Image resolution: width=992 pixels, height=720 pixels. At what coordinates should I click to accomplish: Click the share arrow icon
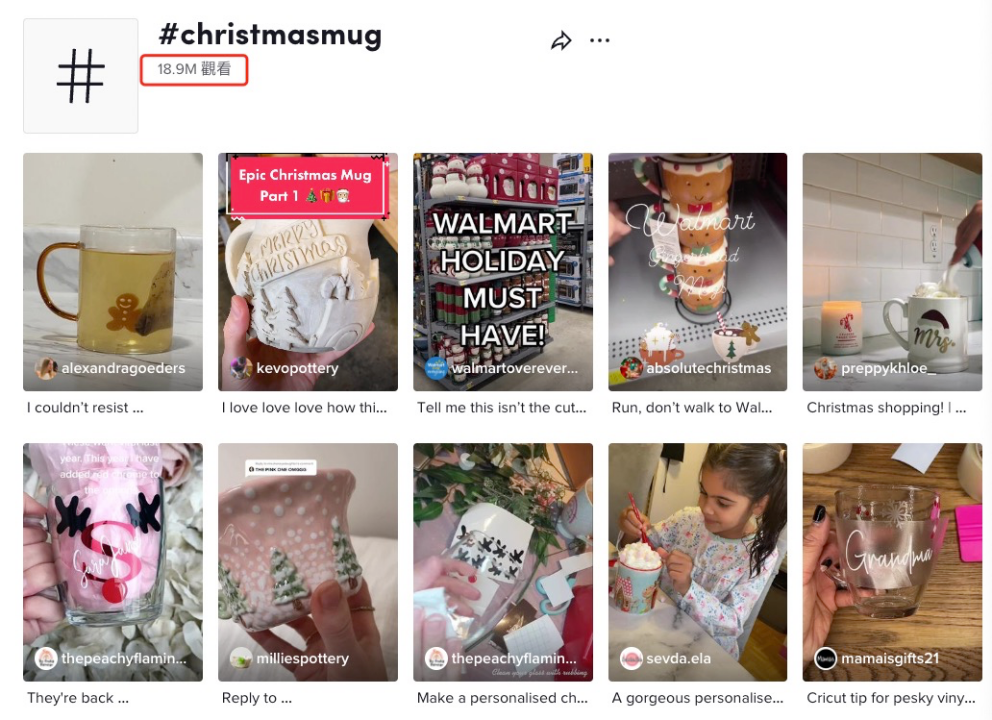click(x=561, y=41)
